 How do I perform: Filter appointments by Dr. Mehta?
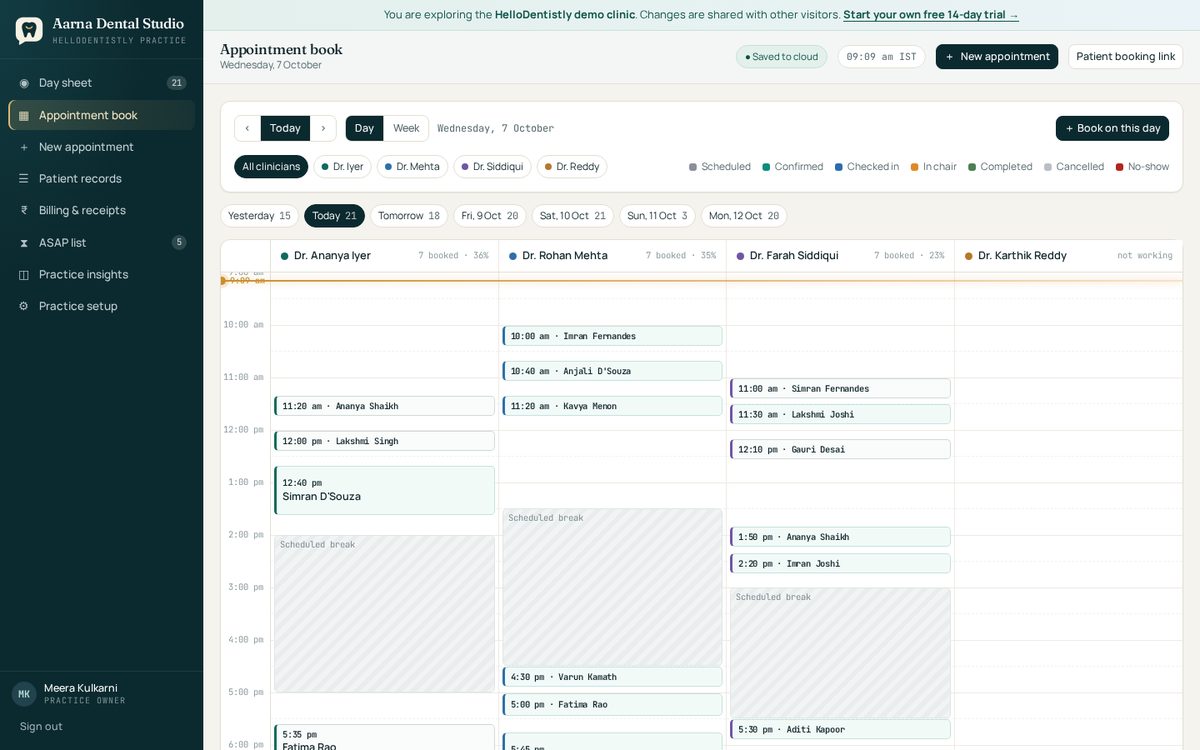(x=412, y=167)
